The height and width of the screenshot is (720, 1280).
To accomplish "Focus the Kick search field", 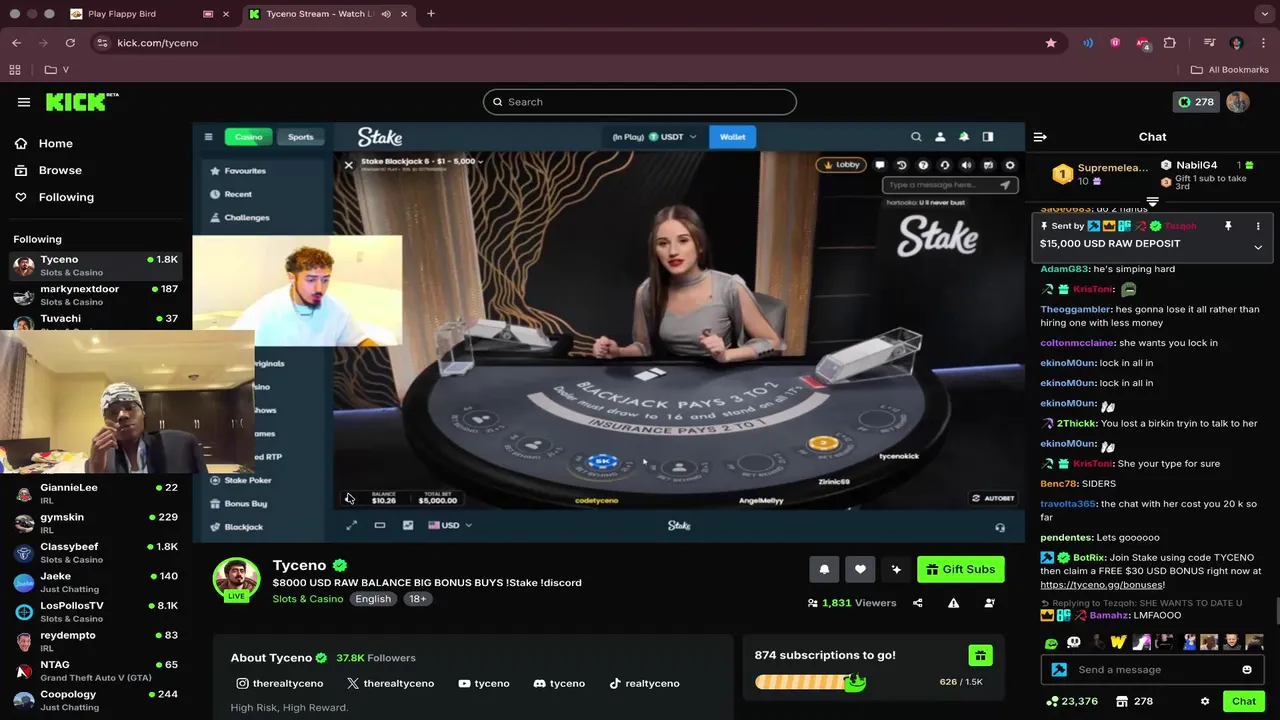I will tap(640, 102).
